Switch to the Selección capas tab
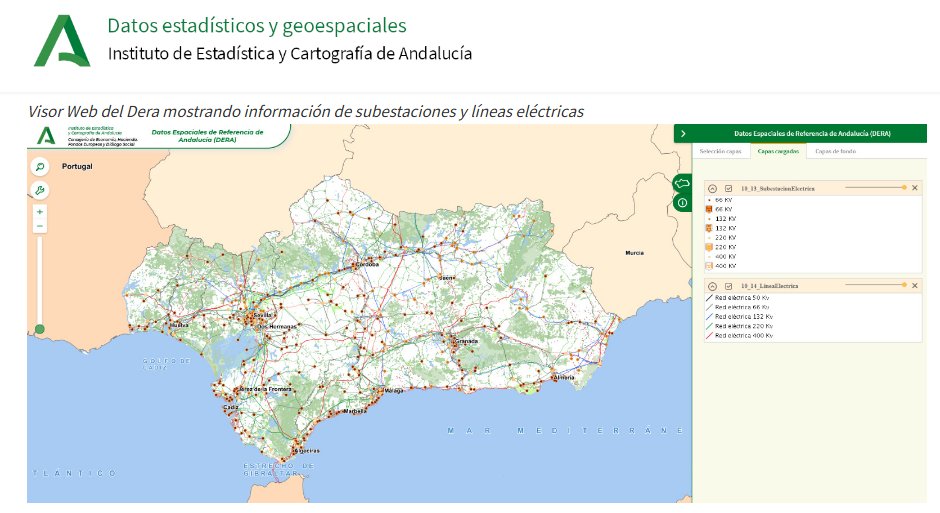The image size is (940, 513). pyautogui.click(x=721, y=151)
